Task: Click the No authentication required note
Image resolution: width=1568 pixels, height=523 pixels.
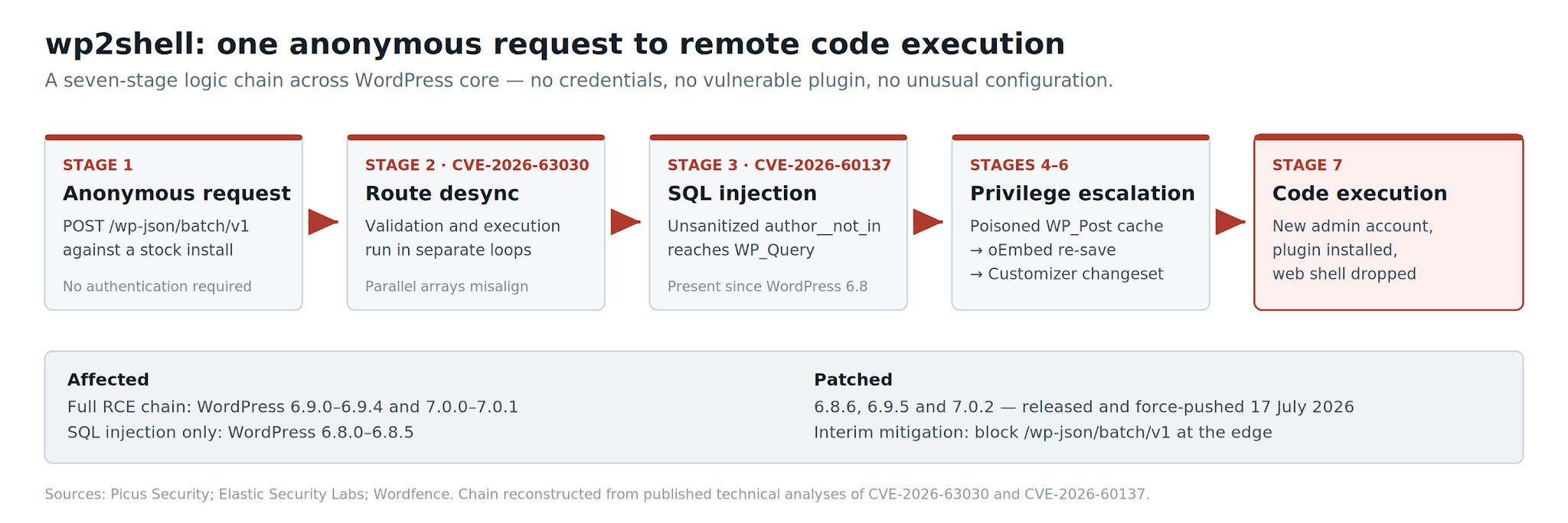Action: tap(157, 286)
